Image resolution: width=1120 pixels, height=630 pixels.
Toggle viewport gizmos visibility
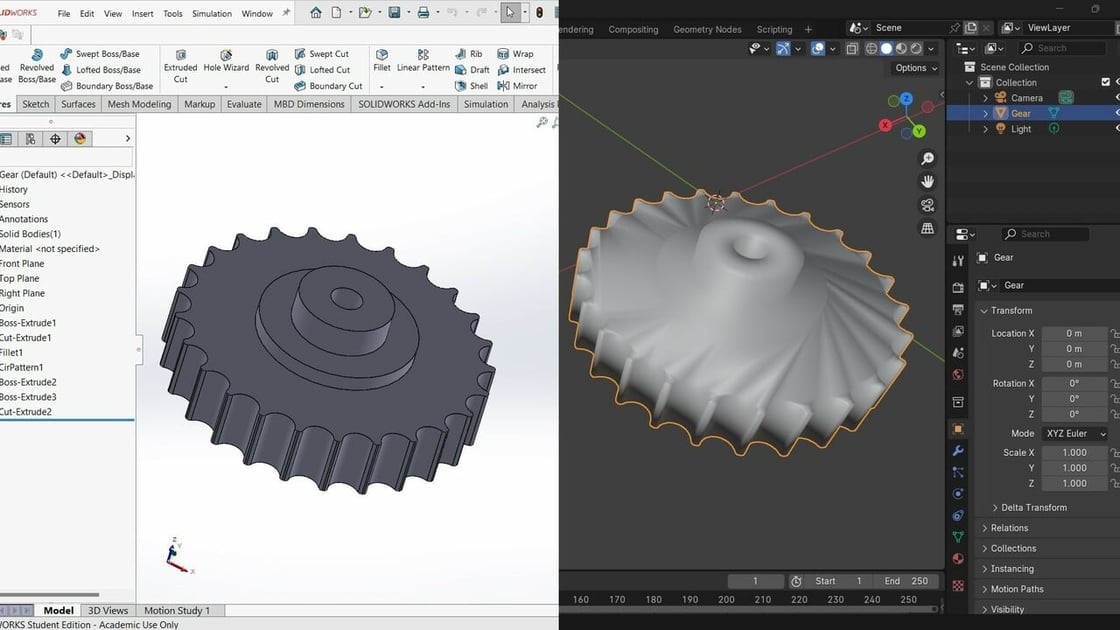click(x=783, y=48)
